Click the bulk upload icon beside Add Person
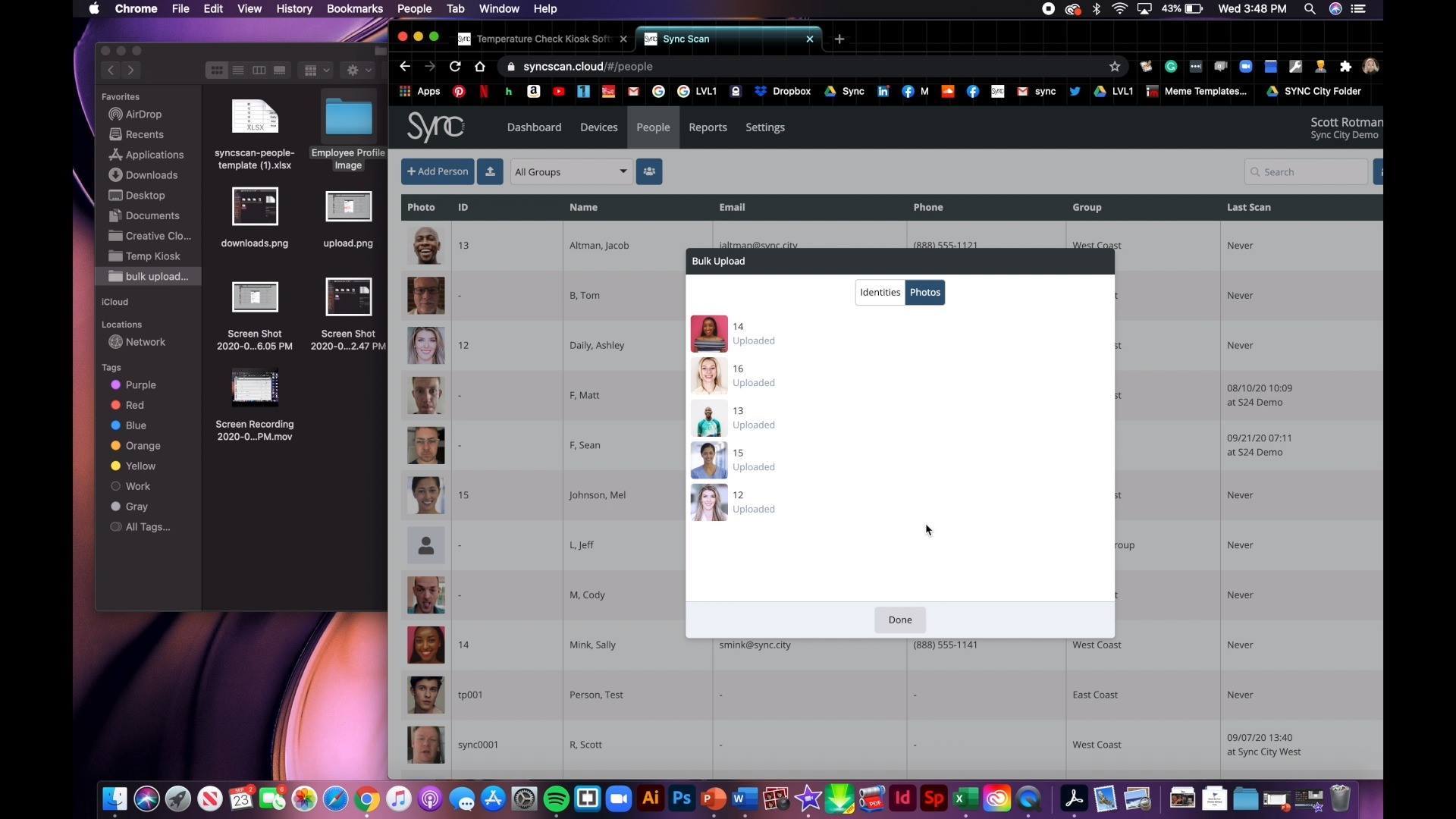The width and height of the screenshot is (1456, 819). coord(490,171)
